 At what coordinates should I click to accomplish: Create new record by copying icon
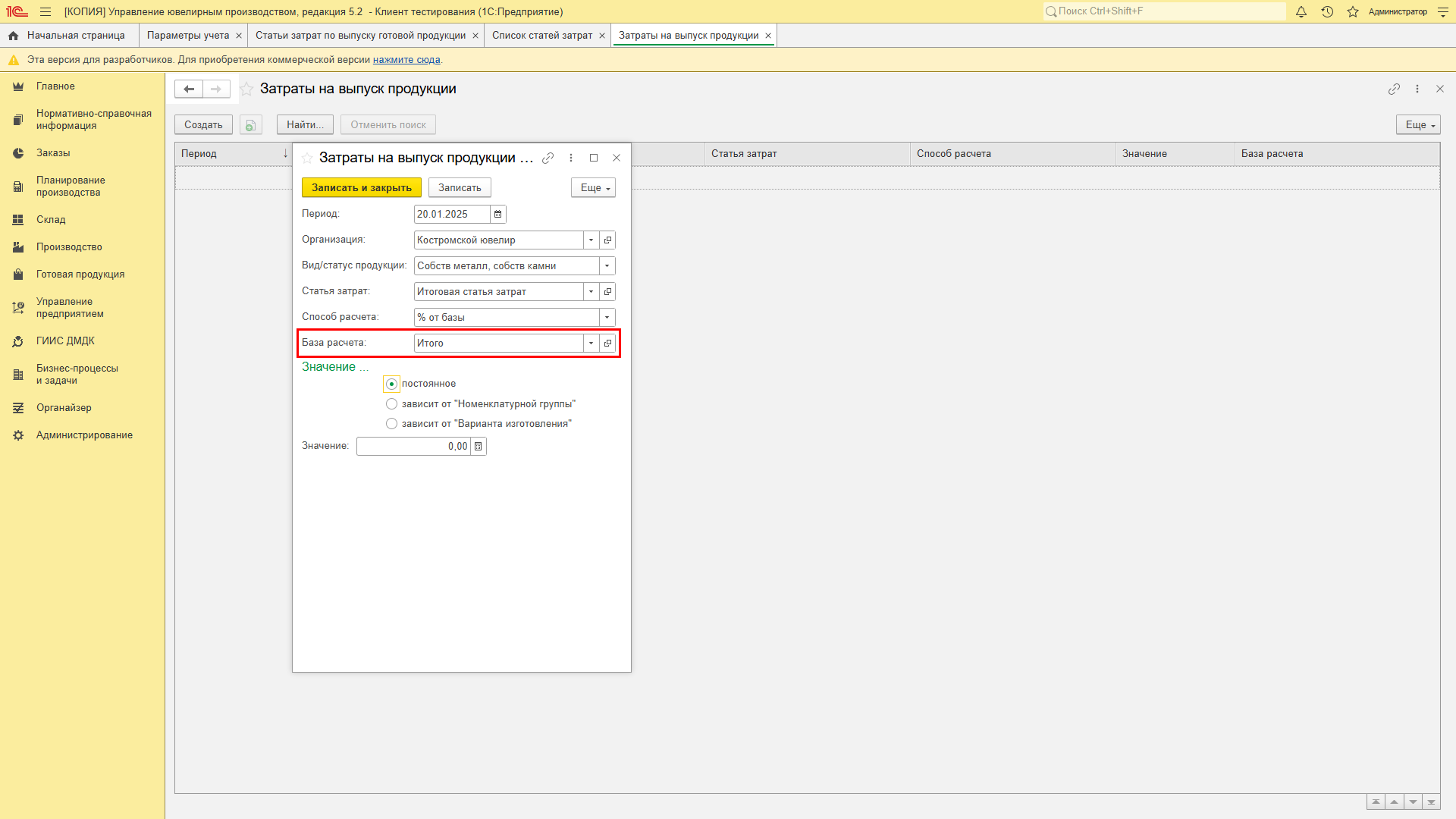250,125
